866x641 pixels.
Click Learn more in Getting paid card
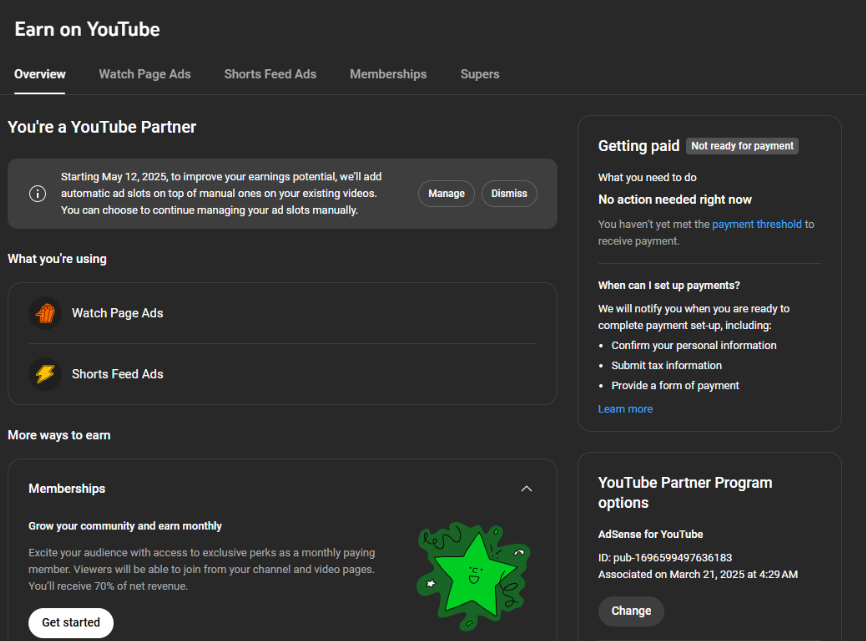(x=625, y=409)
